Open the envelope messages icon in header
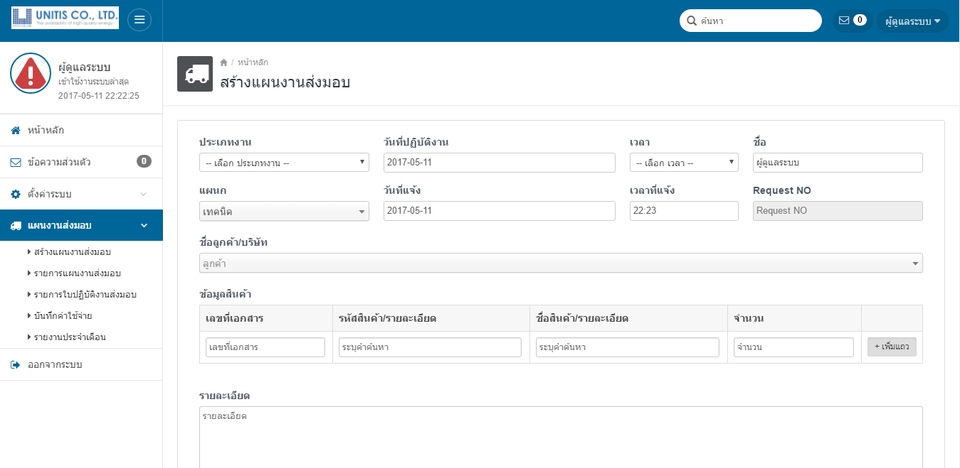The width and height of the screenshot is (960, 468). [x=844, y=20]
